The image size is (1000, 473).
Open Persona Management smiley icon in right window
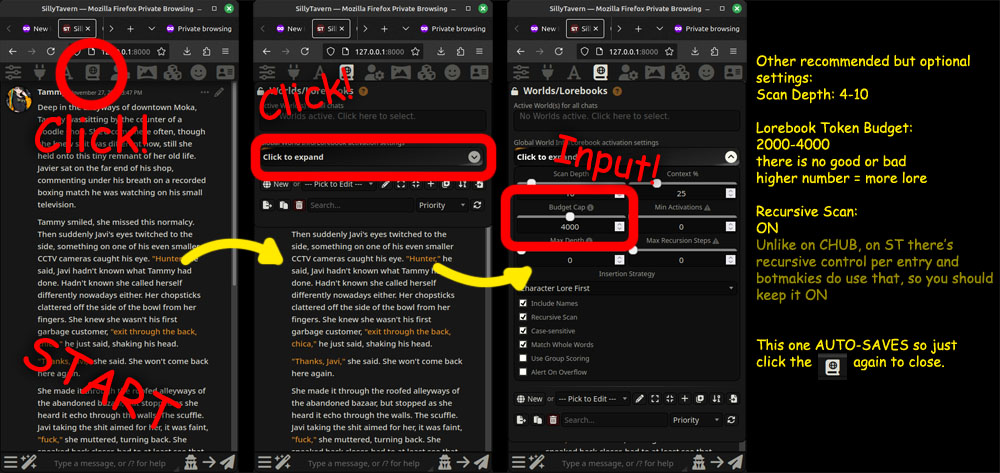(706, 72)
